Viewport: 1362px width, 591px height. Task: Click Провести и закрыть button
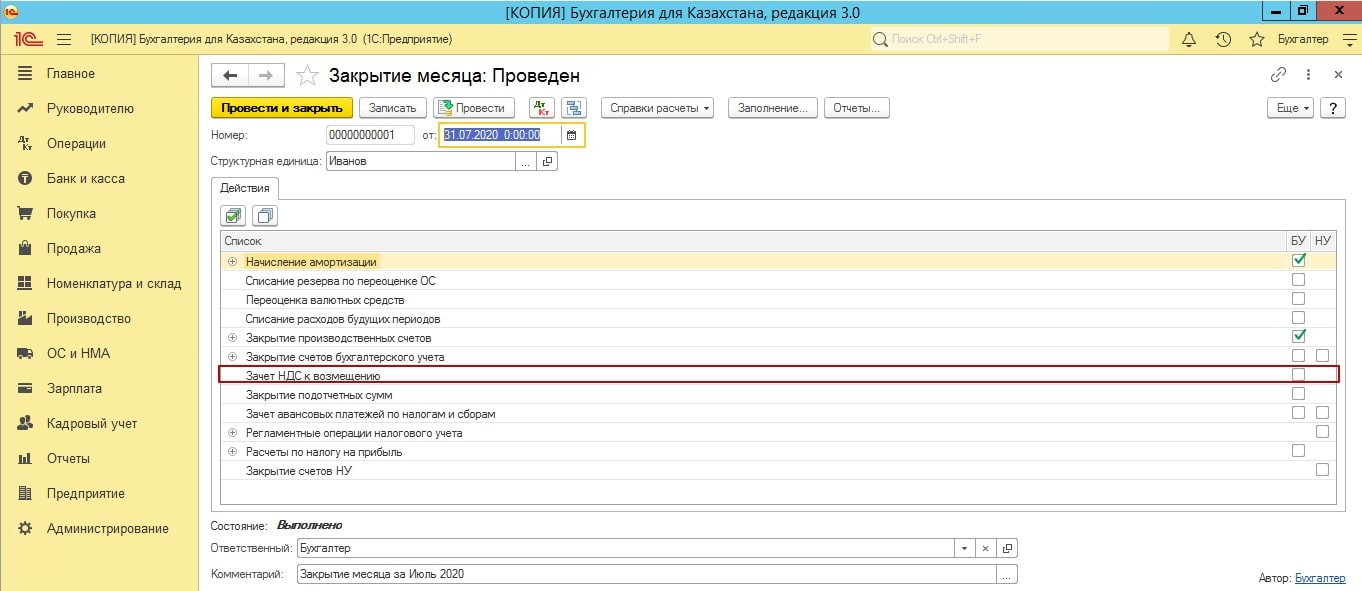(x=281, y=108)
